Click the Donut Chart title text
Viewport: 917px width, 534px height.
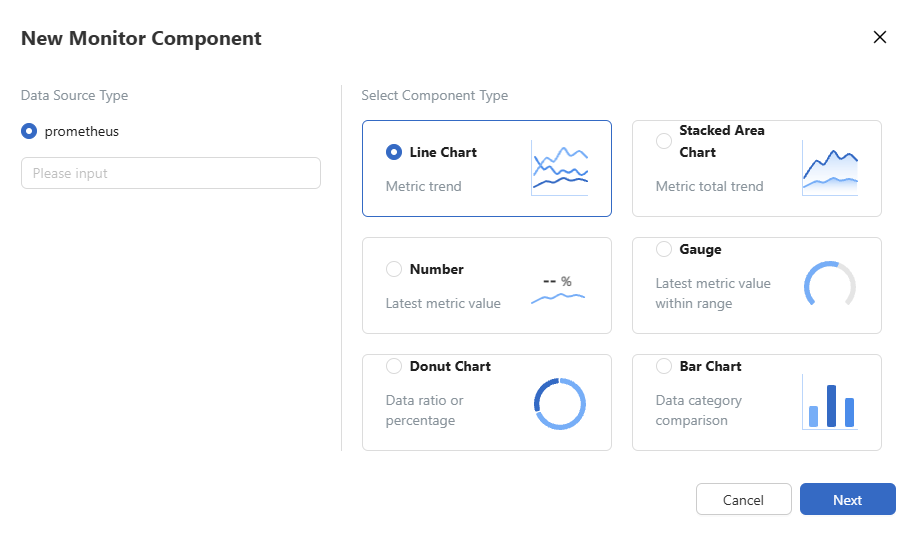[x=450, y=366]
